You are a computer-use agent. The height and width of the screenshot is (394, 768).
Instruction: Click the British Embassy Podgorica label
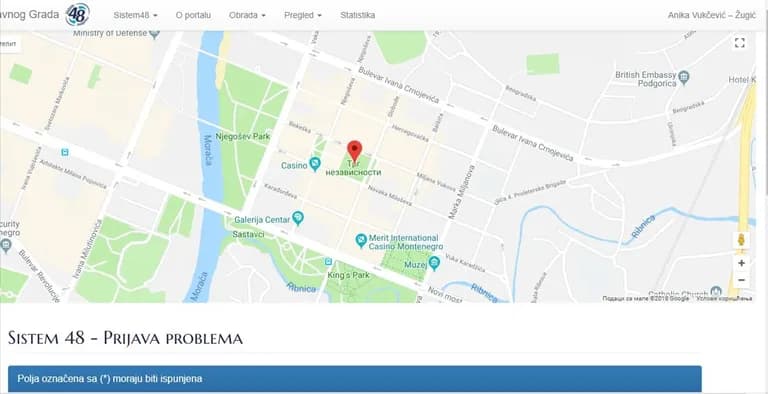(x=646, y=79)
